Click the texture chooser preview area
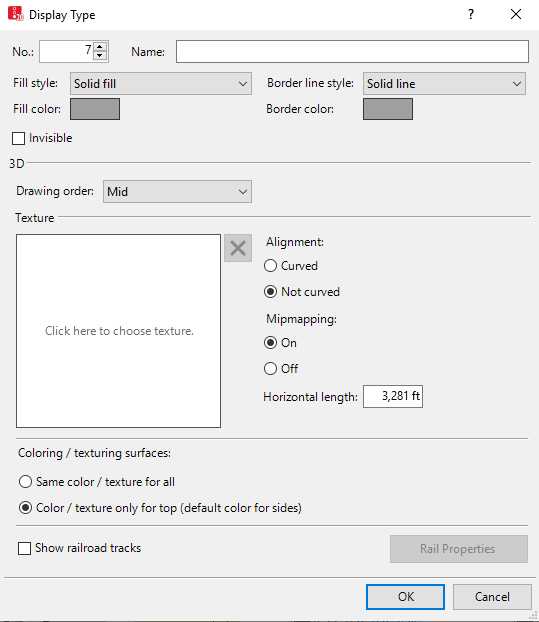539x622 pixels. (119, 331)
